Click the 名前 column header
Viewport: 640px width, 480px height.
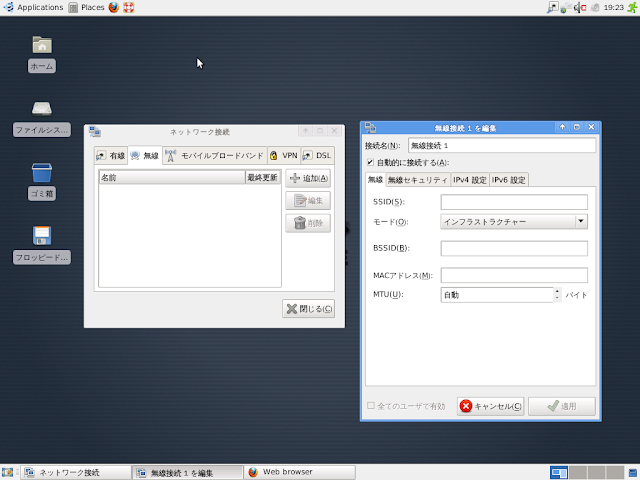click(x=172, y=178)
